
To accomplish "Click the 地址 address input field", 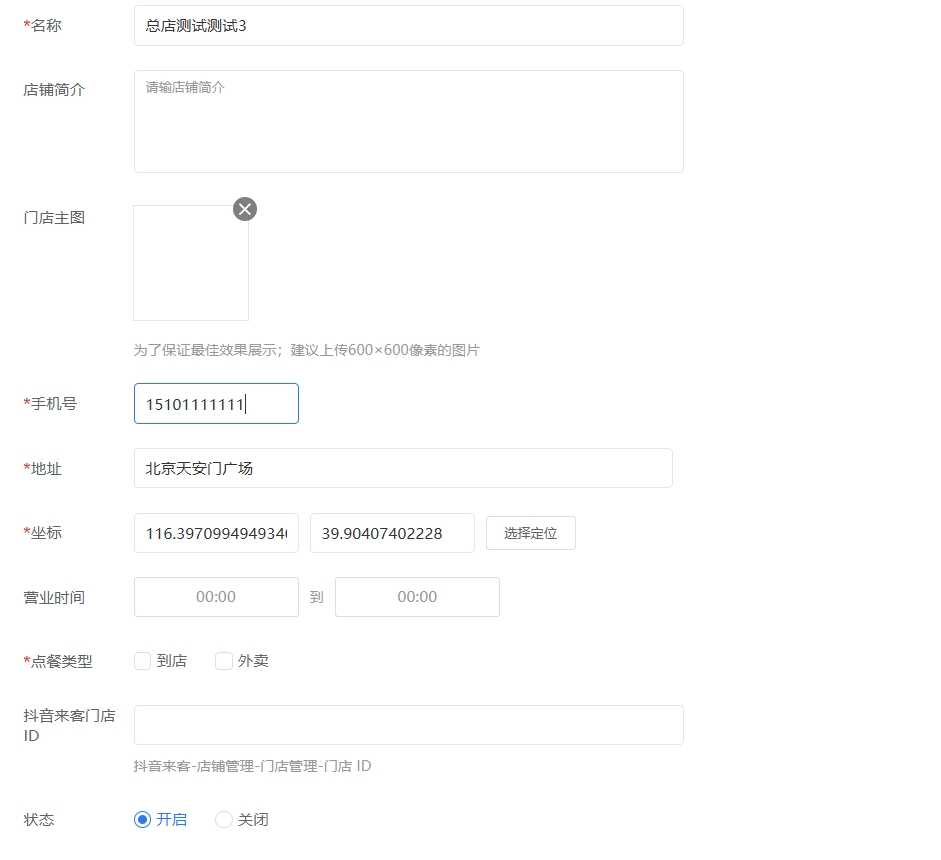I will pos(403,467).
